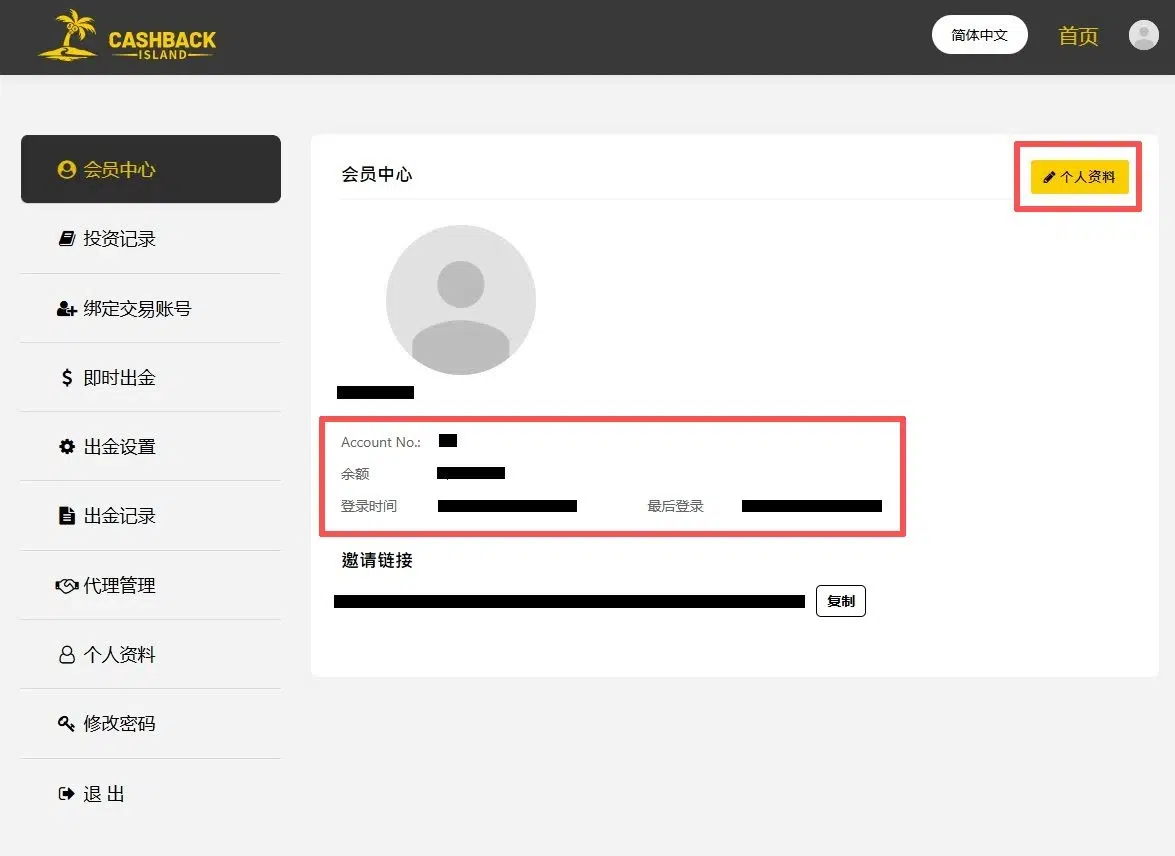
Task: Open 出金设置 sidebar item
Action: tap(151, 447)
